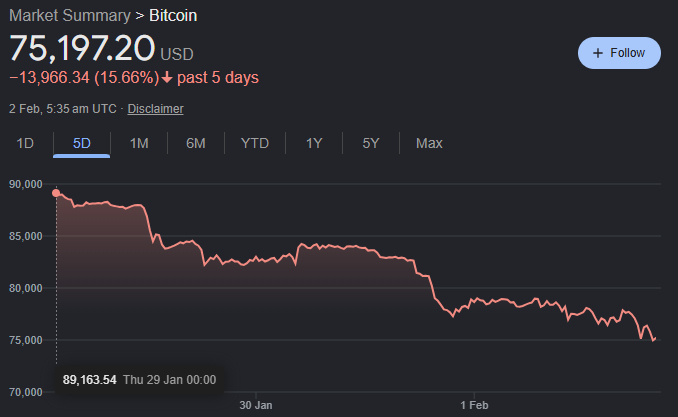
Task: Click the Follow button
Action: tap(619, 53)
